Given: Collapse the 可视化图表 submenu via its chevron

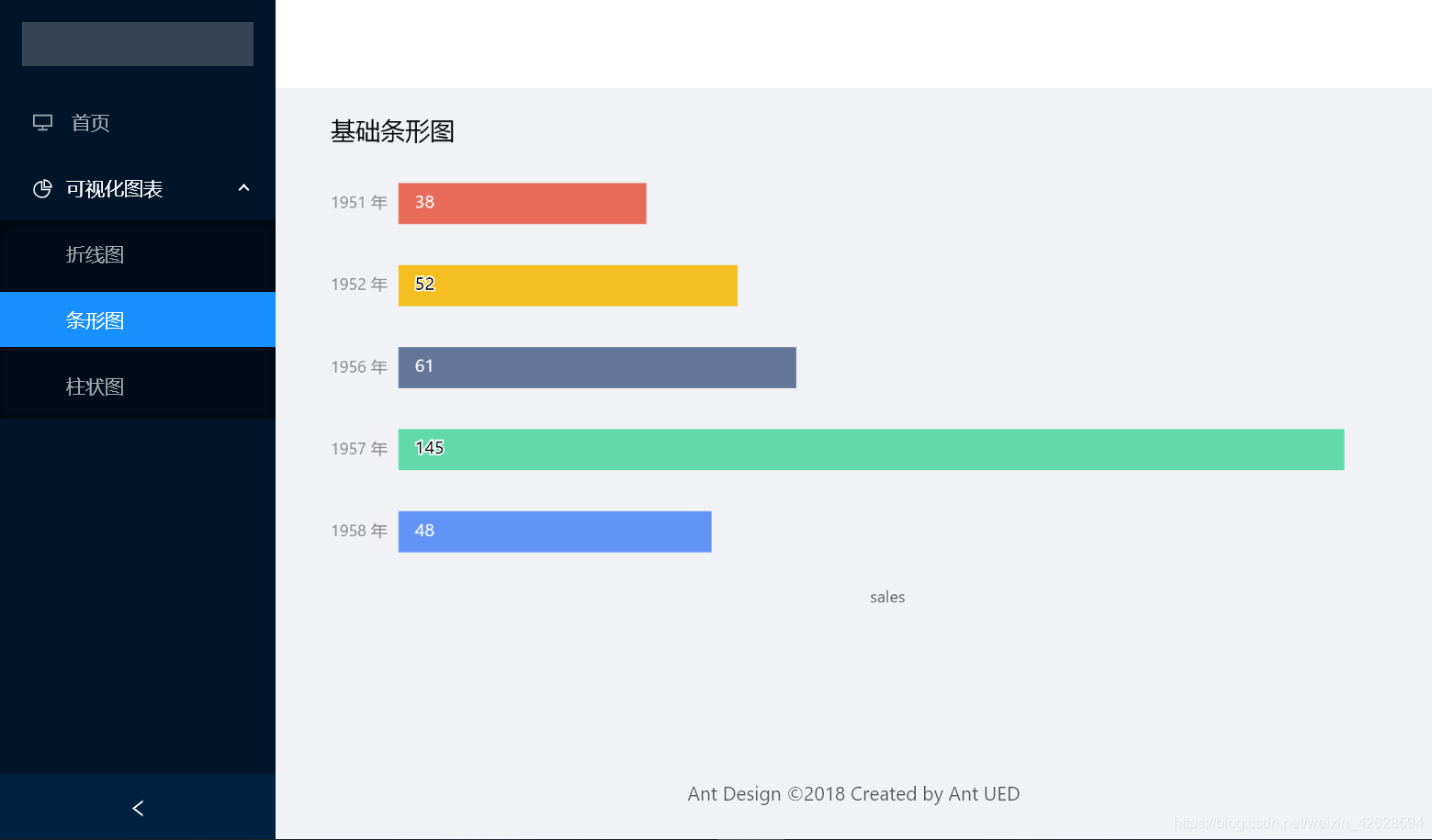Looking at the screenshot, I should (243, 187).
